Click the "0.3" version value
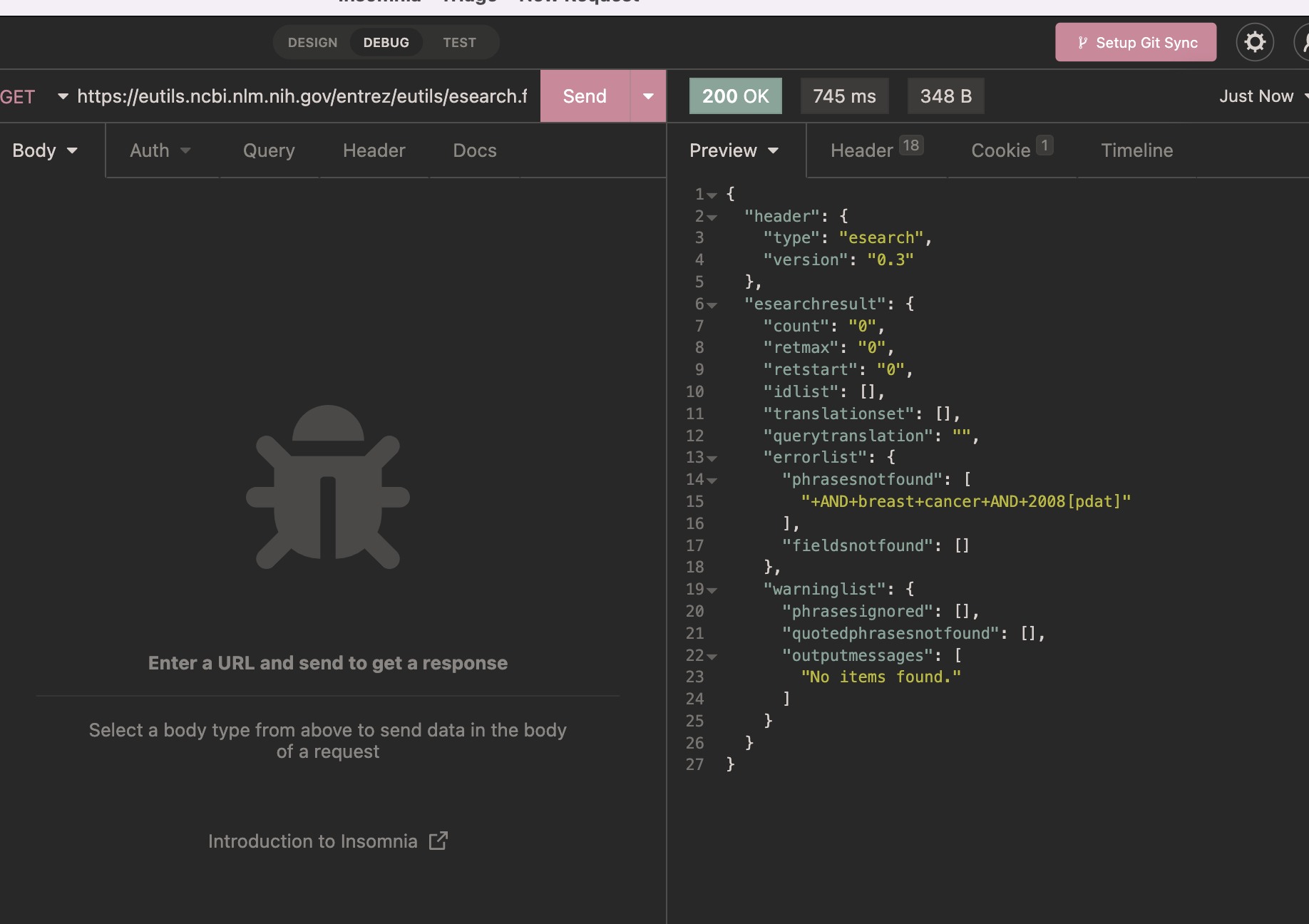This screenshot has width=1309, height=924. [890, 260]
